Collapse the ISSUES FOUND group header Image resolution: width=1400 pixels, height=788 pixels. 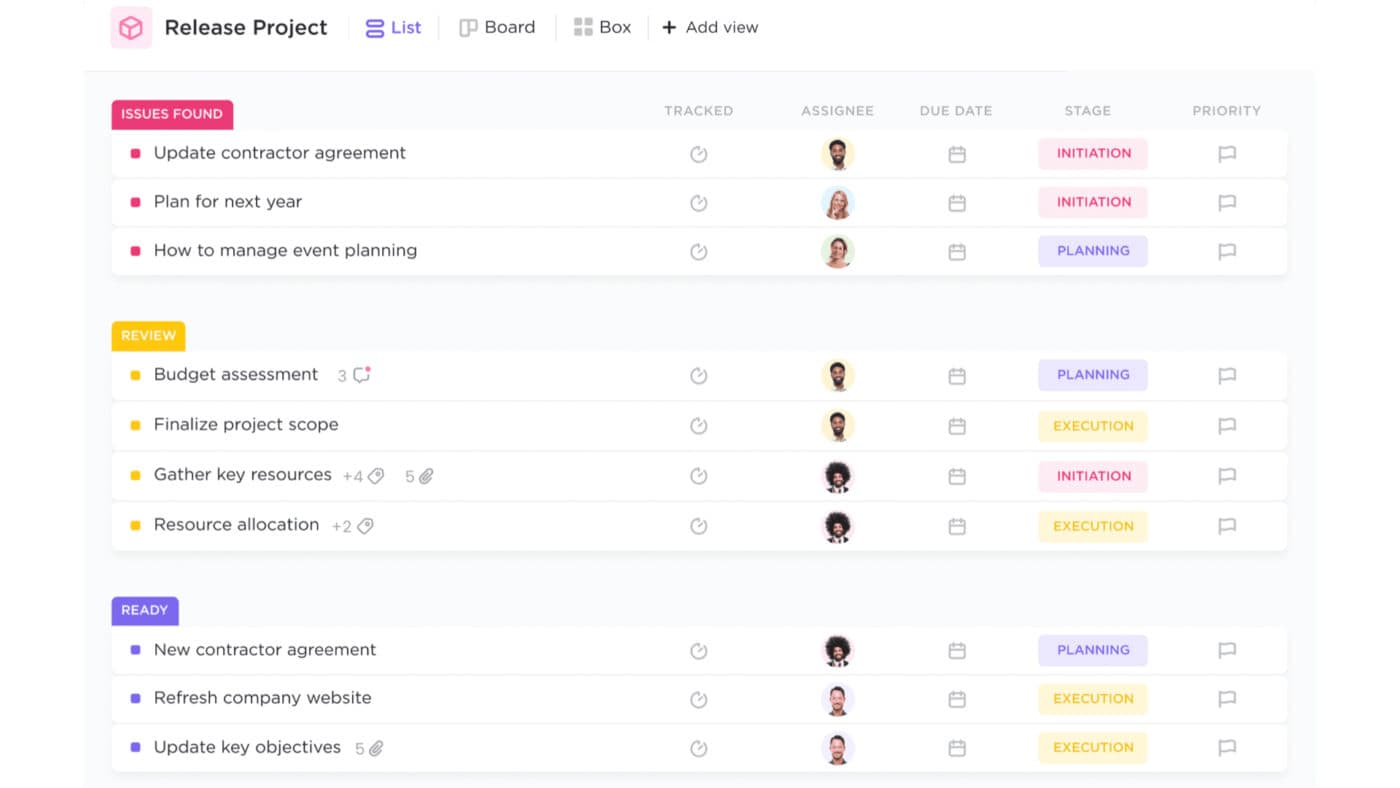(x=172, y=114)
